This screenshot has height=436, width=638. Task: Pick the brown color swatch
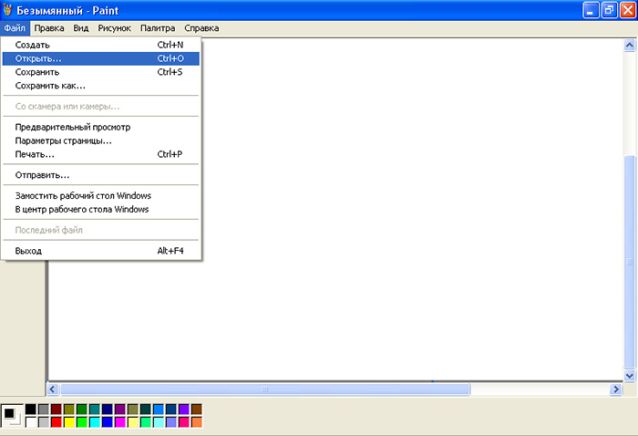(x=196, y=409)
